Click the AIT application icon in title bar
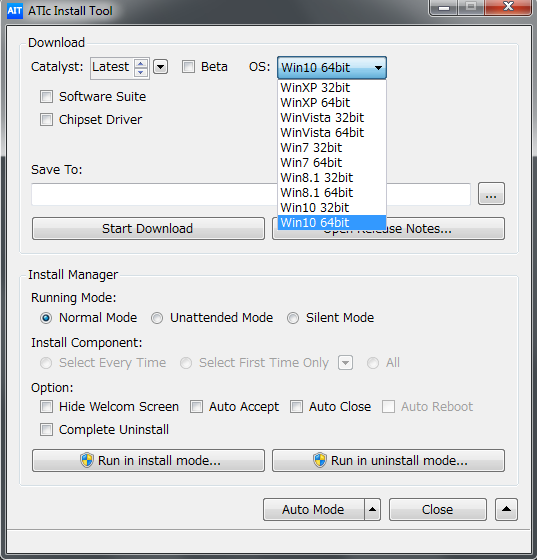 point(15,11)
